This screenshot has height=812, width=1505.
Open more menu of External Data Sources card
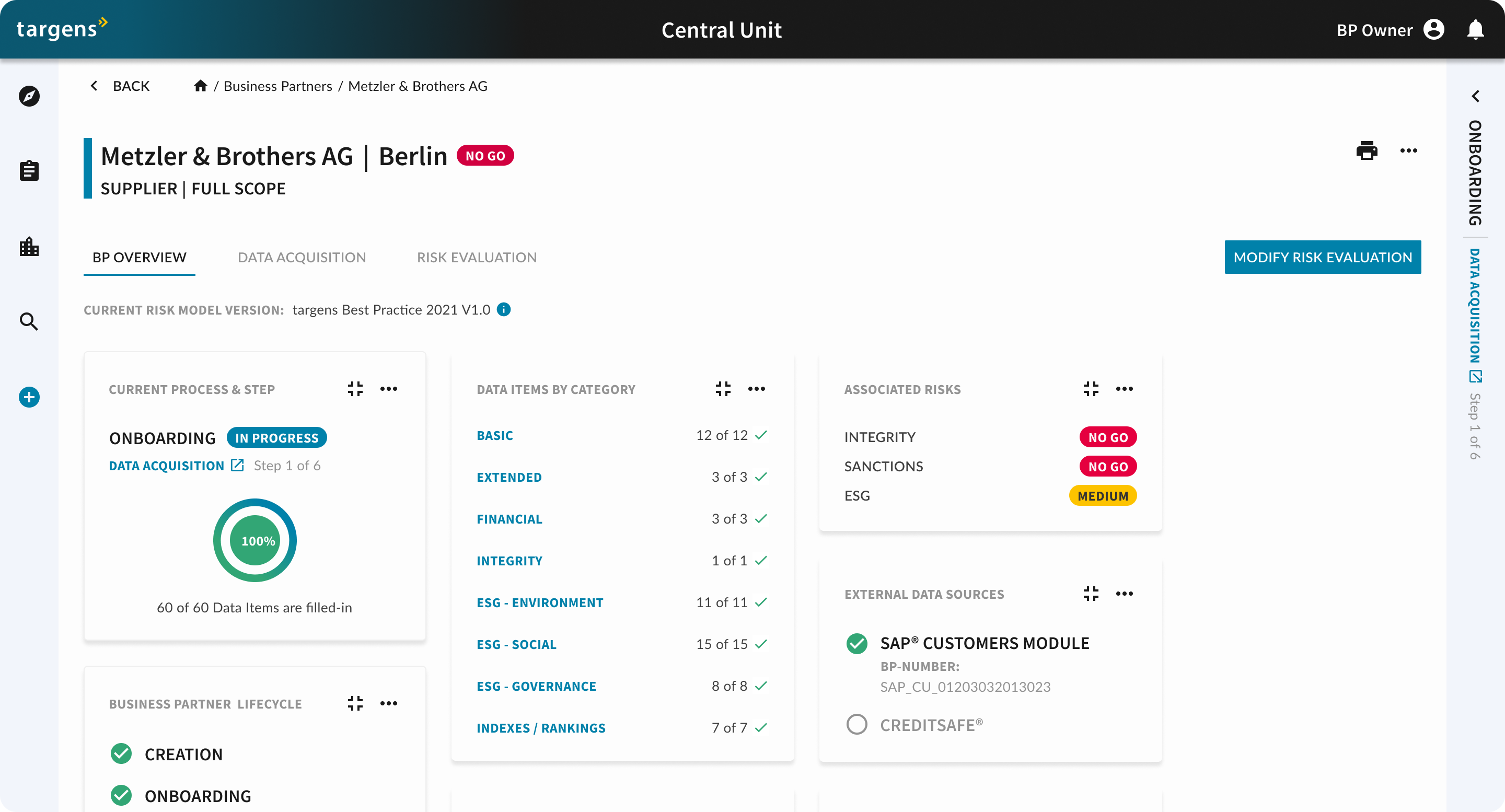[1124, 594]
